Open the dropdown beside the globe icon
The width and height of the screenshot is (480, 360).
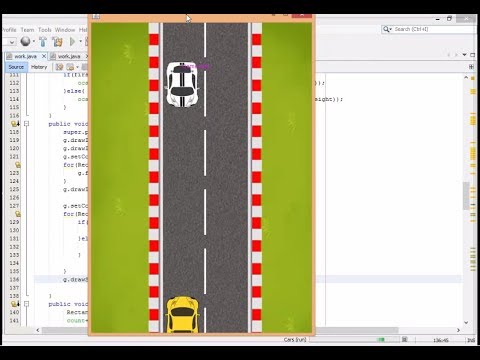pyautogui.click(x=34, y=42)
